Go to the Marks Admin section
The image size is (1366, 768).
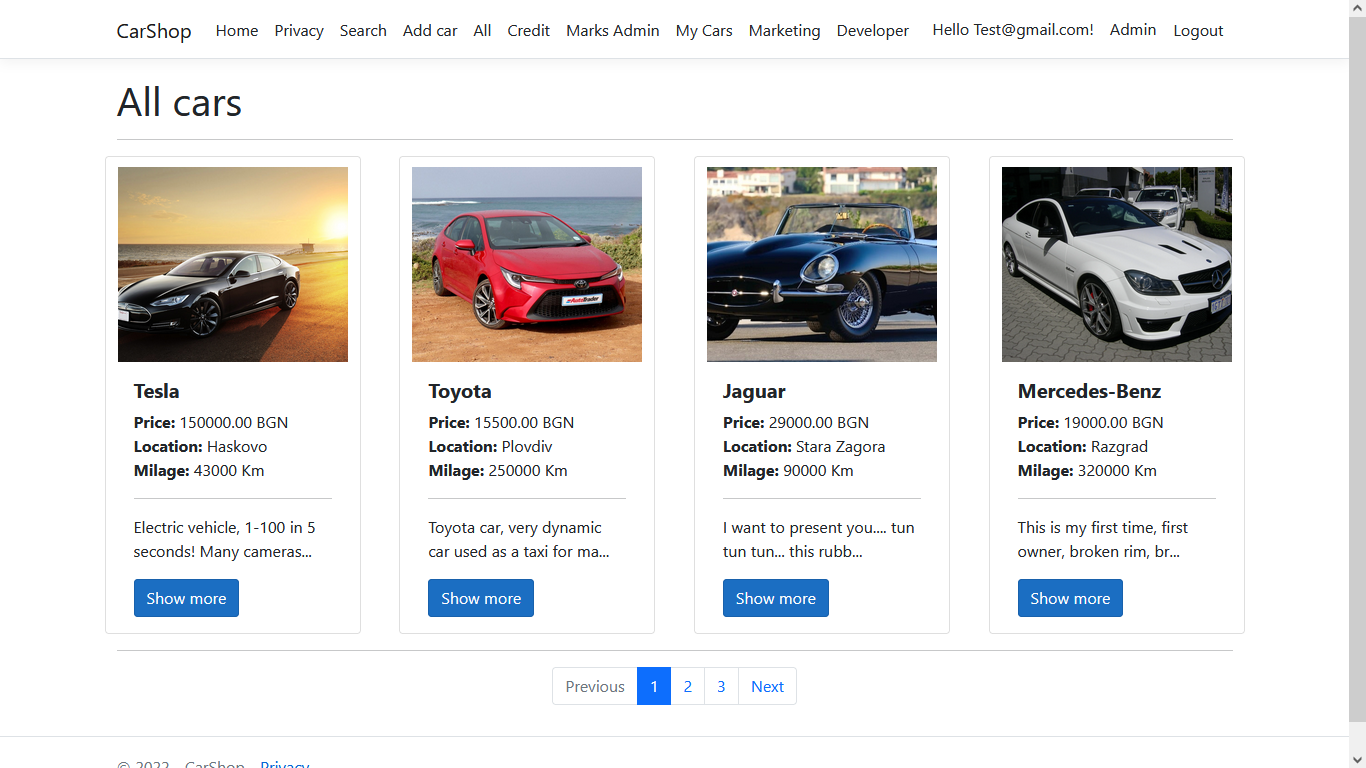point(612,30)
